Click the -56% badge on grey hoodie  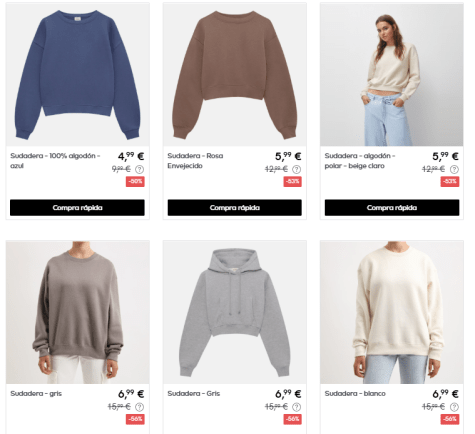[292, 419]
